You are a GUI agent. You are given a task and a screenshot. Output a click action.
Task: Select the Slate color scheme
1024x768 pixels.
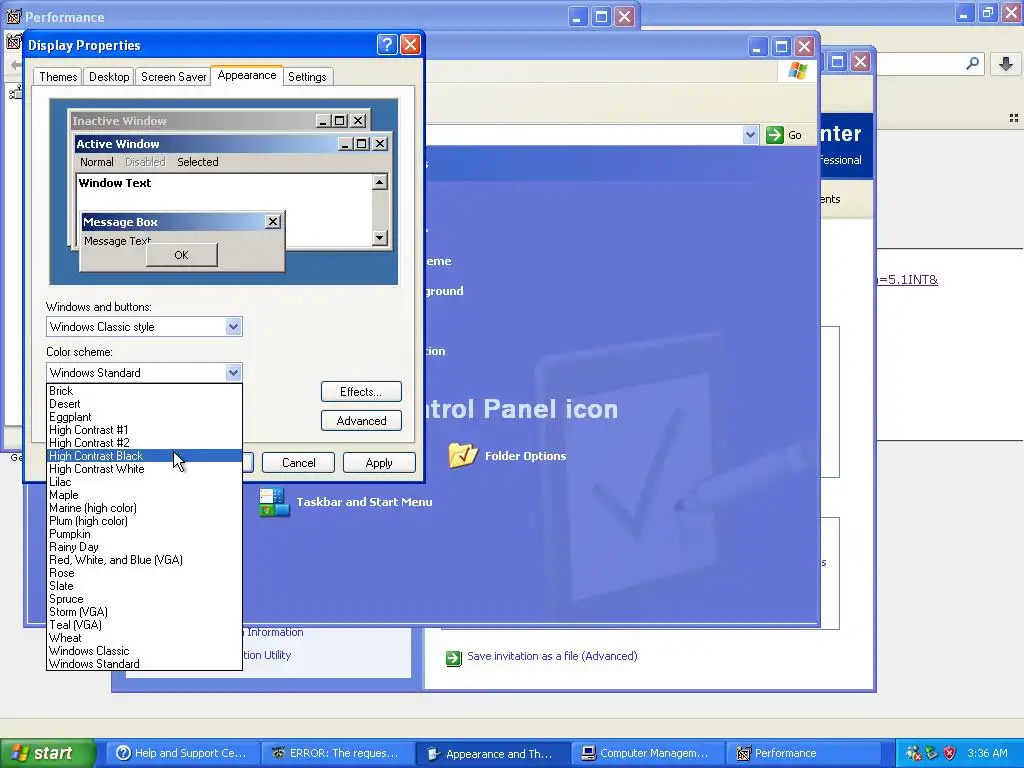[144, 586]
